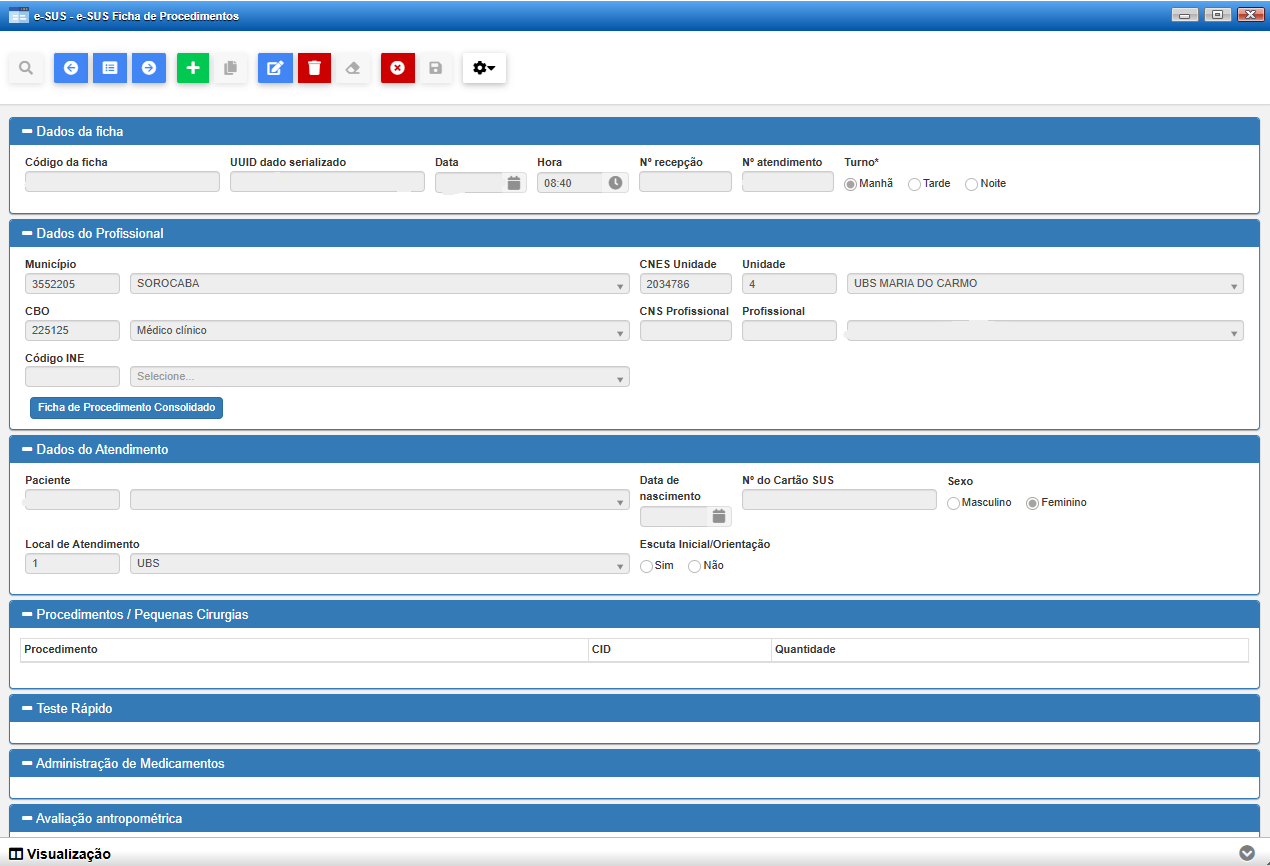Go to next record with right arrow
1270x866 pixels.
point(149,68)
